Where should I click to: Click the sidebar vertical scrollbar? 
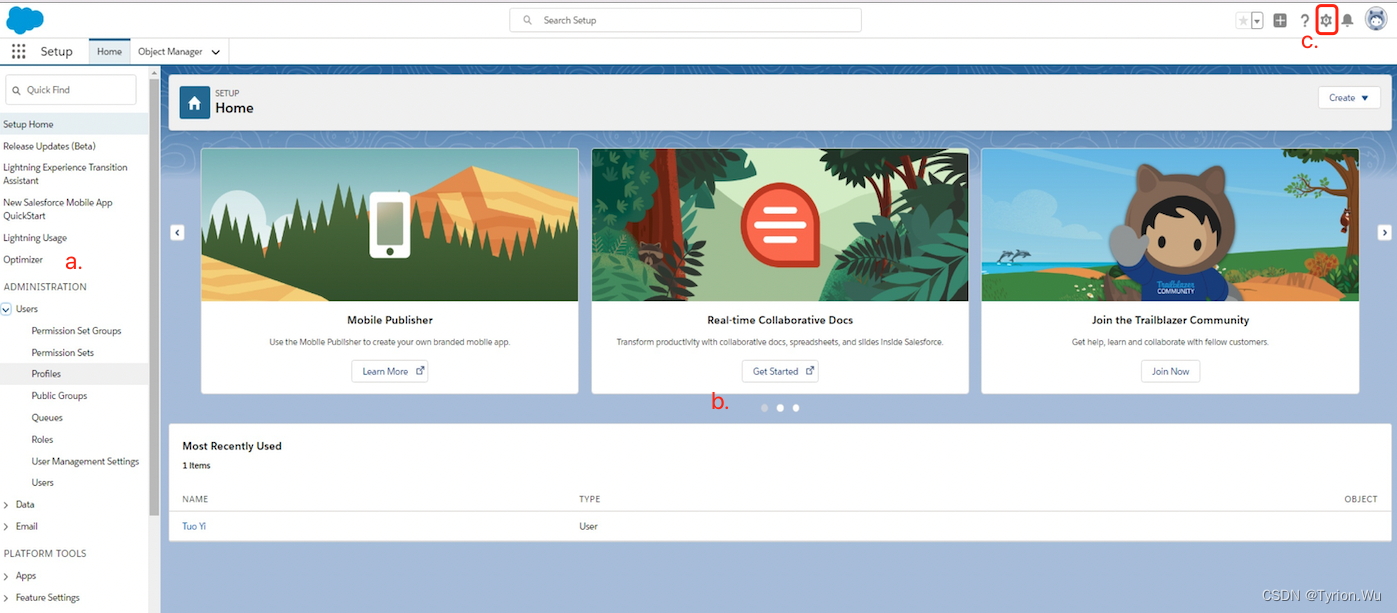click(x=154, y=300)
